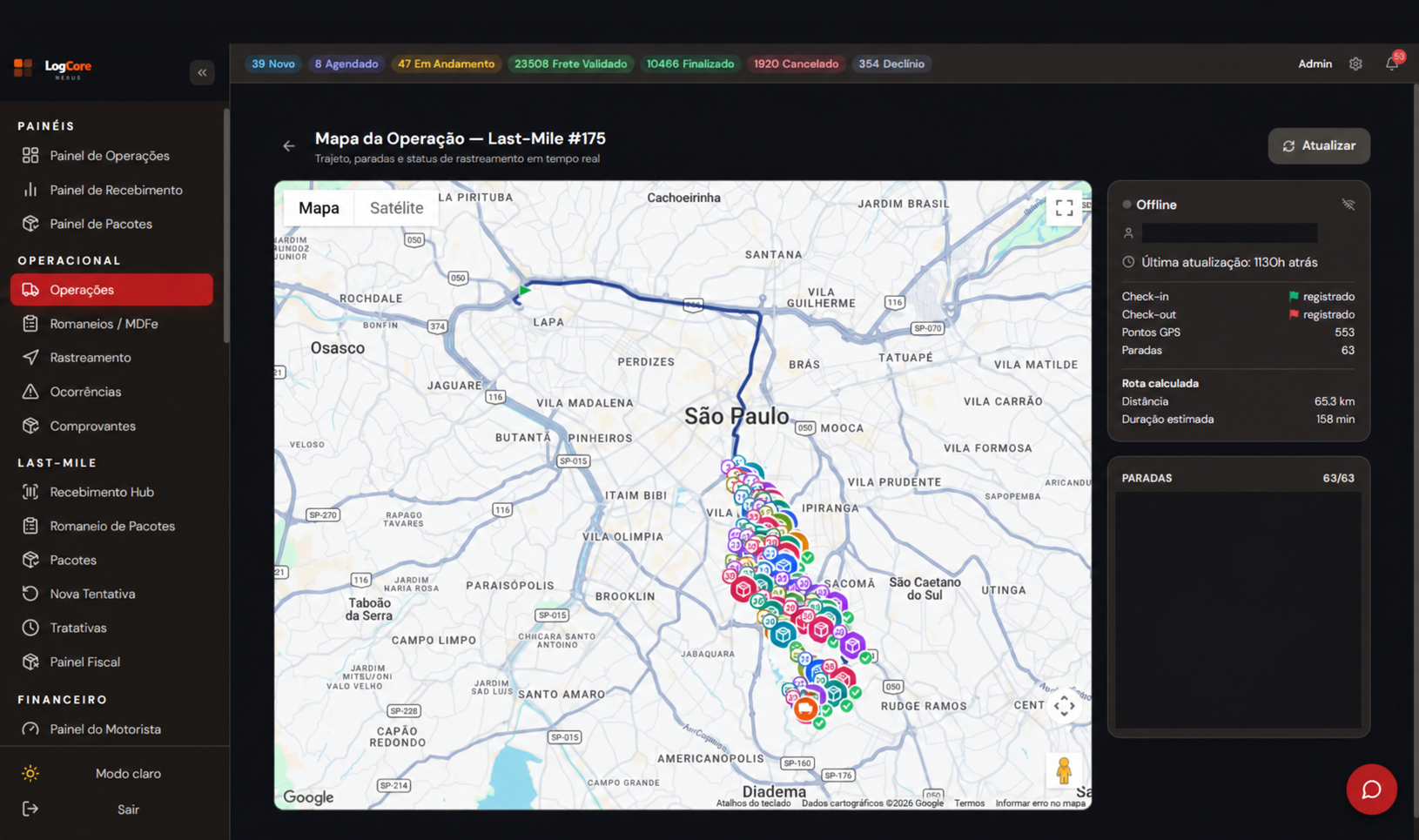The height and width of the screenshot is (840, 1419).
Task: Switch map to Satélite view
Action: coord(396,208)
